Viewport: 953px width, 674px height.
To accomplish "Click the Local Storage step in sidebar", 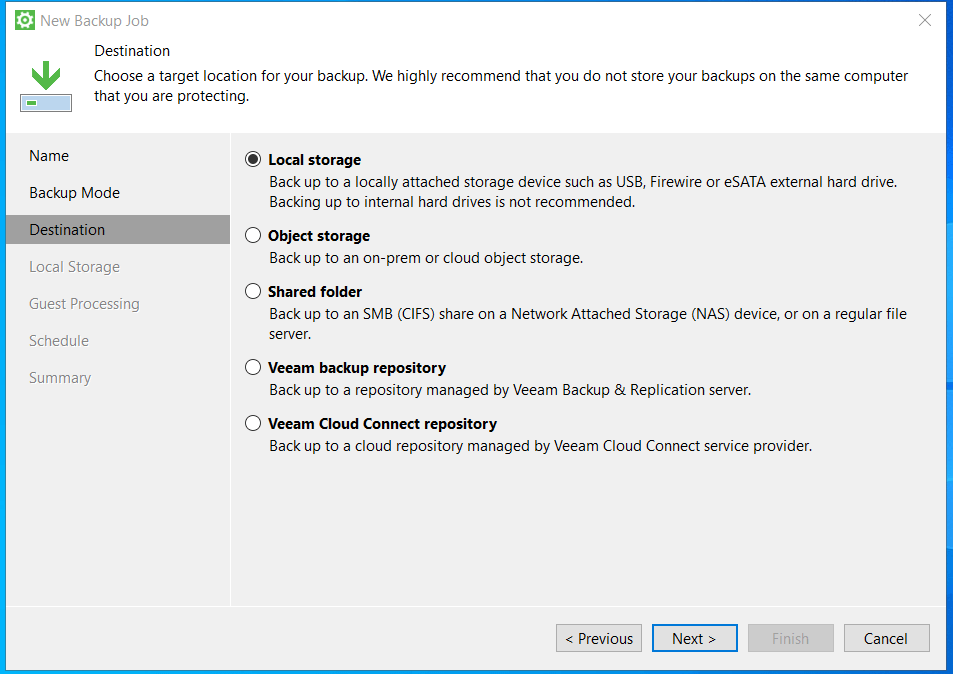I will tap(74, 267).
